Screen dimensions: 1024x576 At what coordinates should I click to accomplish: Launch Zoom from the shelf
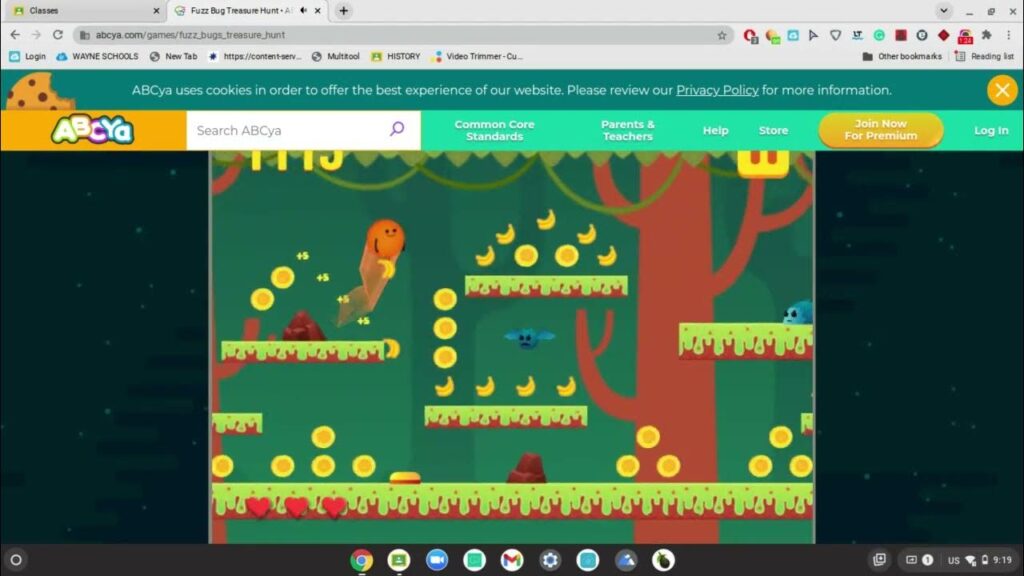pyautogui.click(x=436, y=560)
